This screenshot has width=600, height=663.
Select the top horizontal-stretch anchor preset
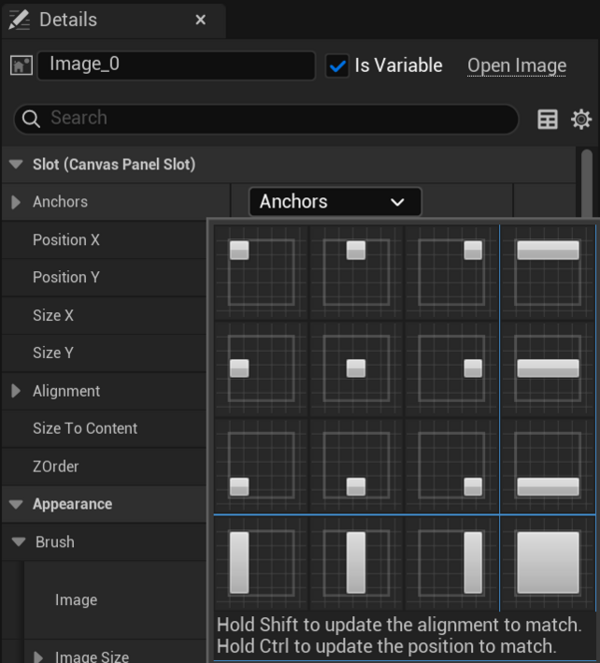548,272
